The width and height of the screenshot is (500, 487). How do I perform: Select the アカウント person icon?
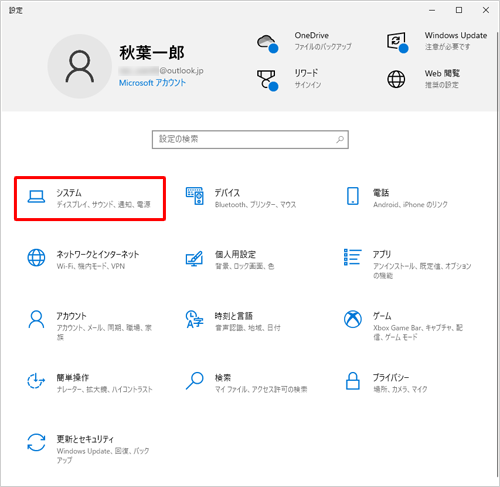pos(36,320)
